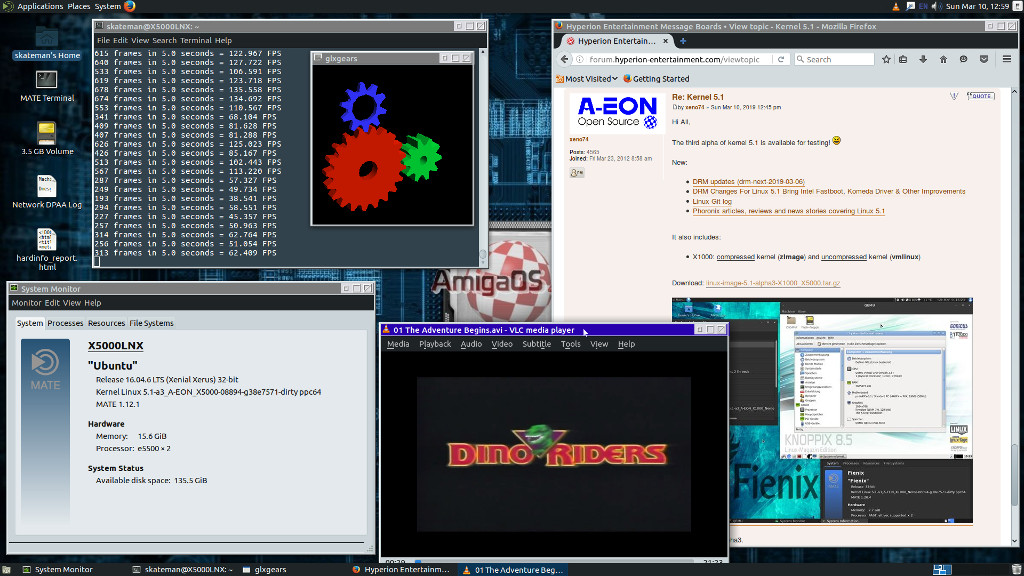Expand the Most Visited bookmarks dropdown
The image size is (1024, 576).
[x=586, y=78]
